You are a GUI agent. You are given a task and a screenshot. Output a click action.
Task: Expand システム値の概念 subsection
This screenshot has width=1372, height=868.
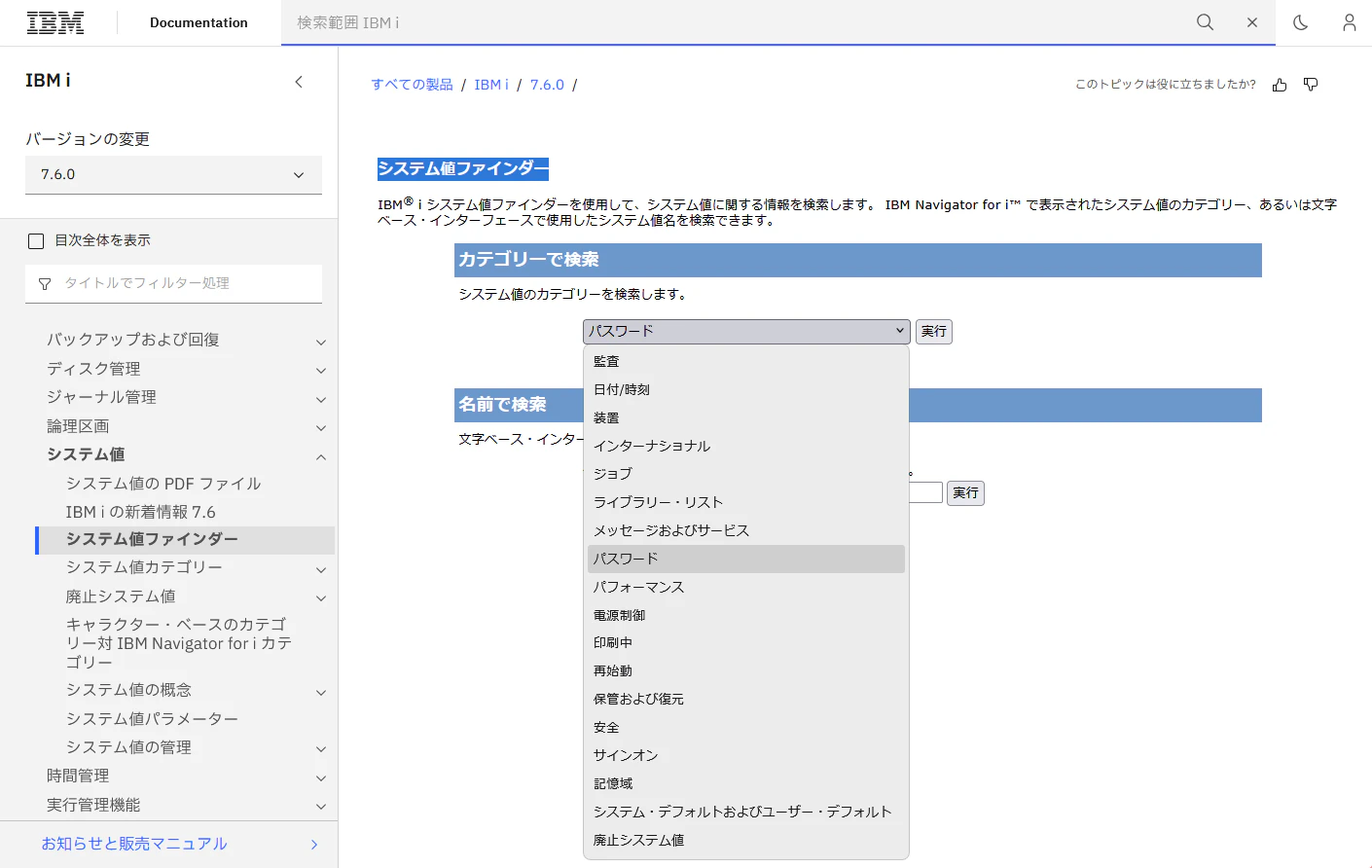pos(321,692)
